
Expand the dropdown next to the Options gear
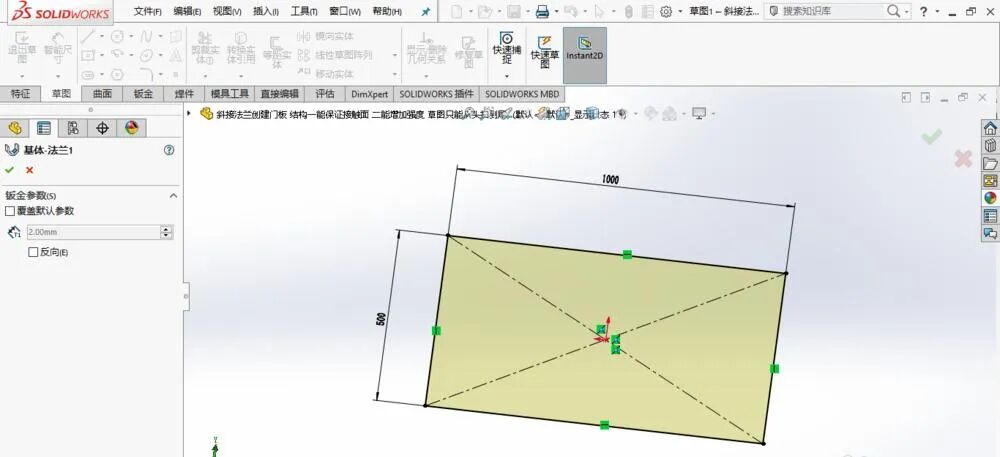(680, 11)
